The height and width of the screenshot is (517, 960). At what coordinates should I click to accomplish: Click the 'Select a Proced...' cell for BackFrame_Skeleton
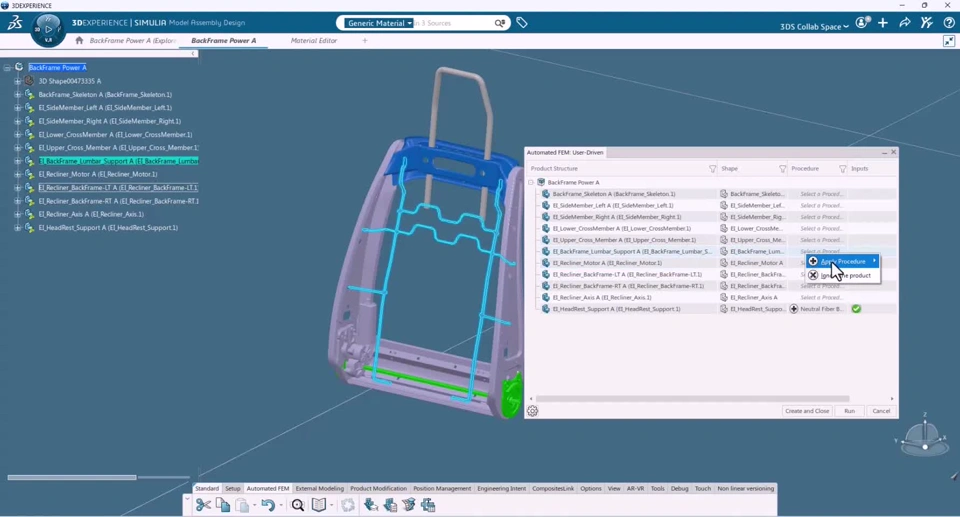tap(821, 194)
